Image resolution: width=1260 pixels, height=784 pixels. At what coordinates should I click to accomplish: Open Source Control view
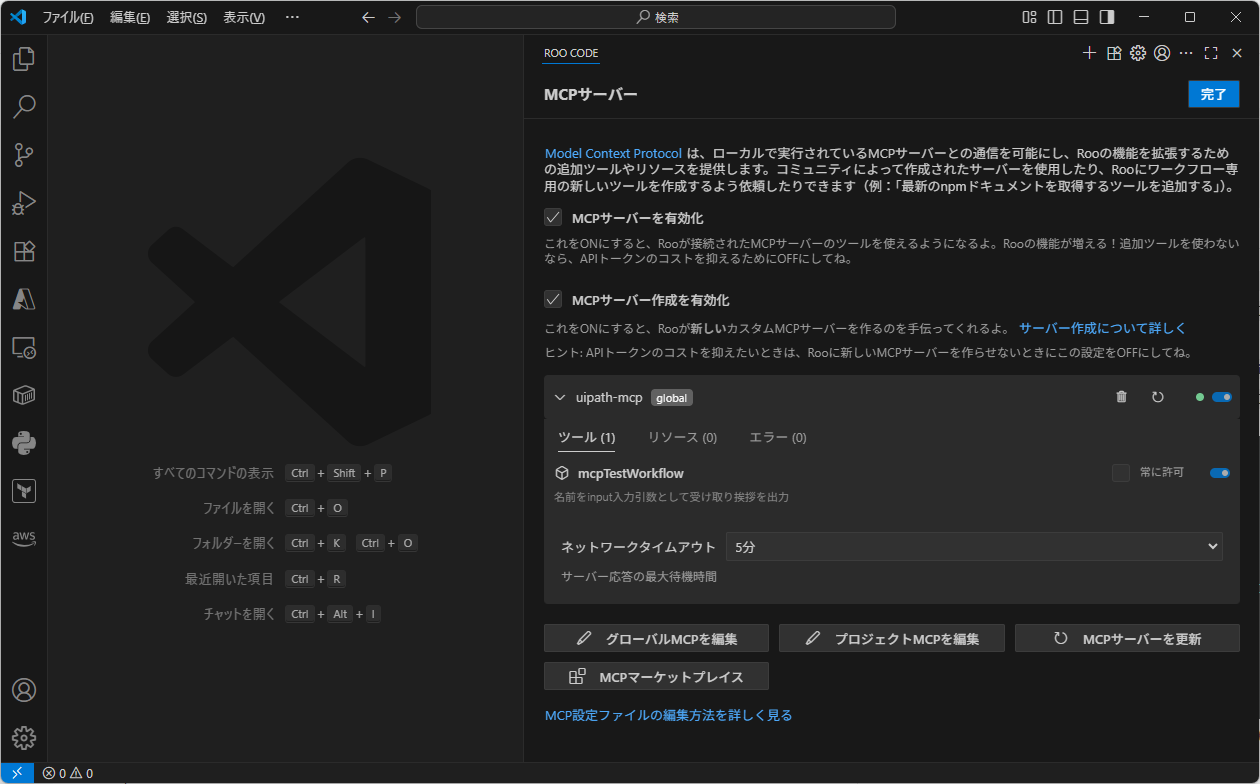pyautogui.click(x=24, y=154)
